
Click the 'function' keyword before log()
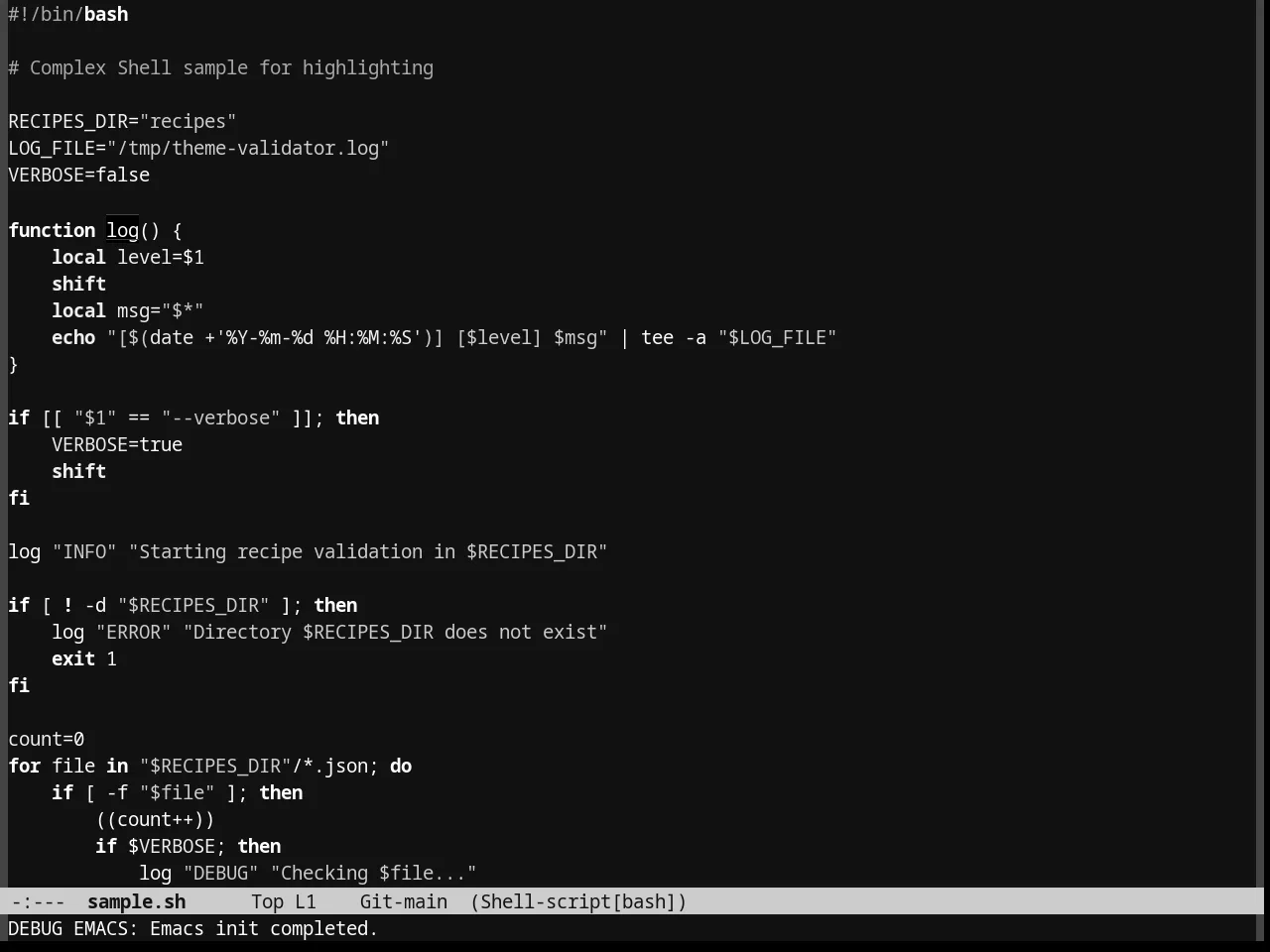[52, 230]
